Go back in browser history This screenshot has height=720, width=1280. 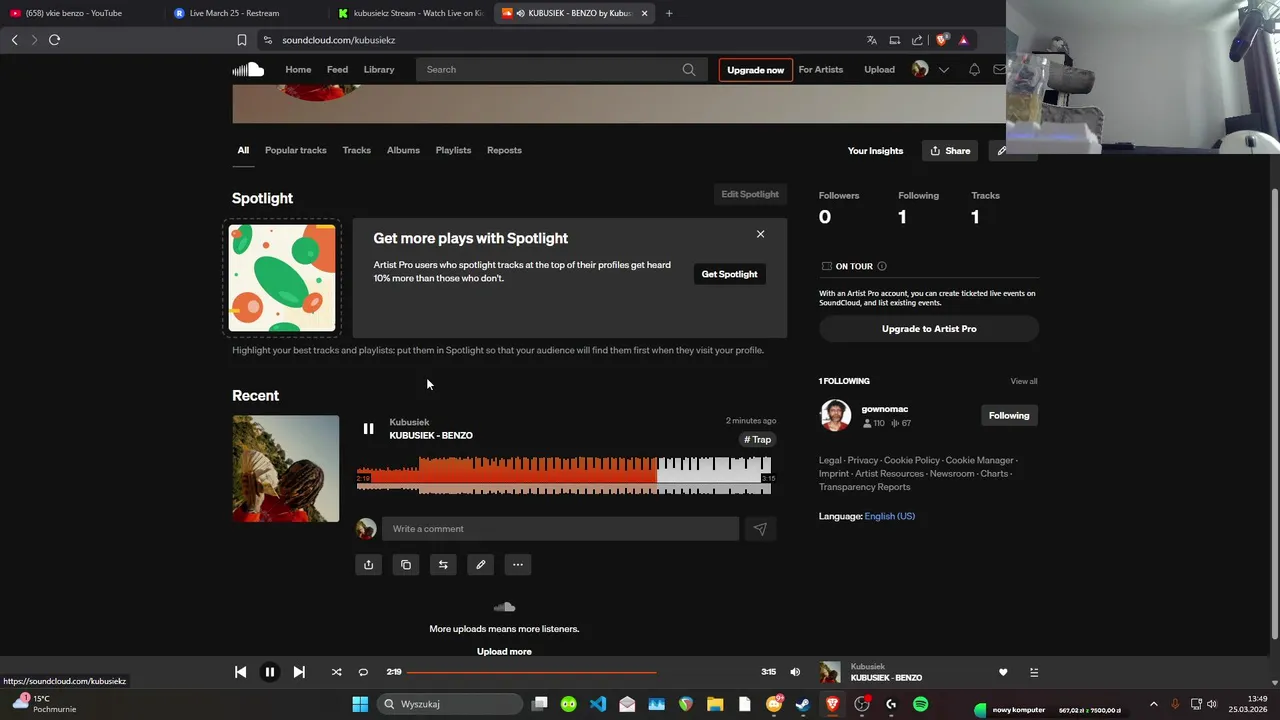pos(14,40)
